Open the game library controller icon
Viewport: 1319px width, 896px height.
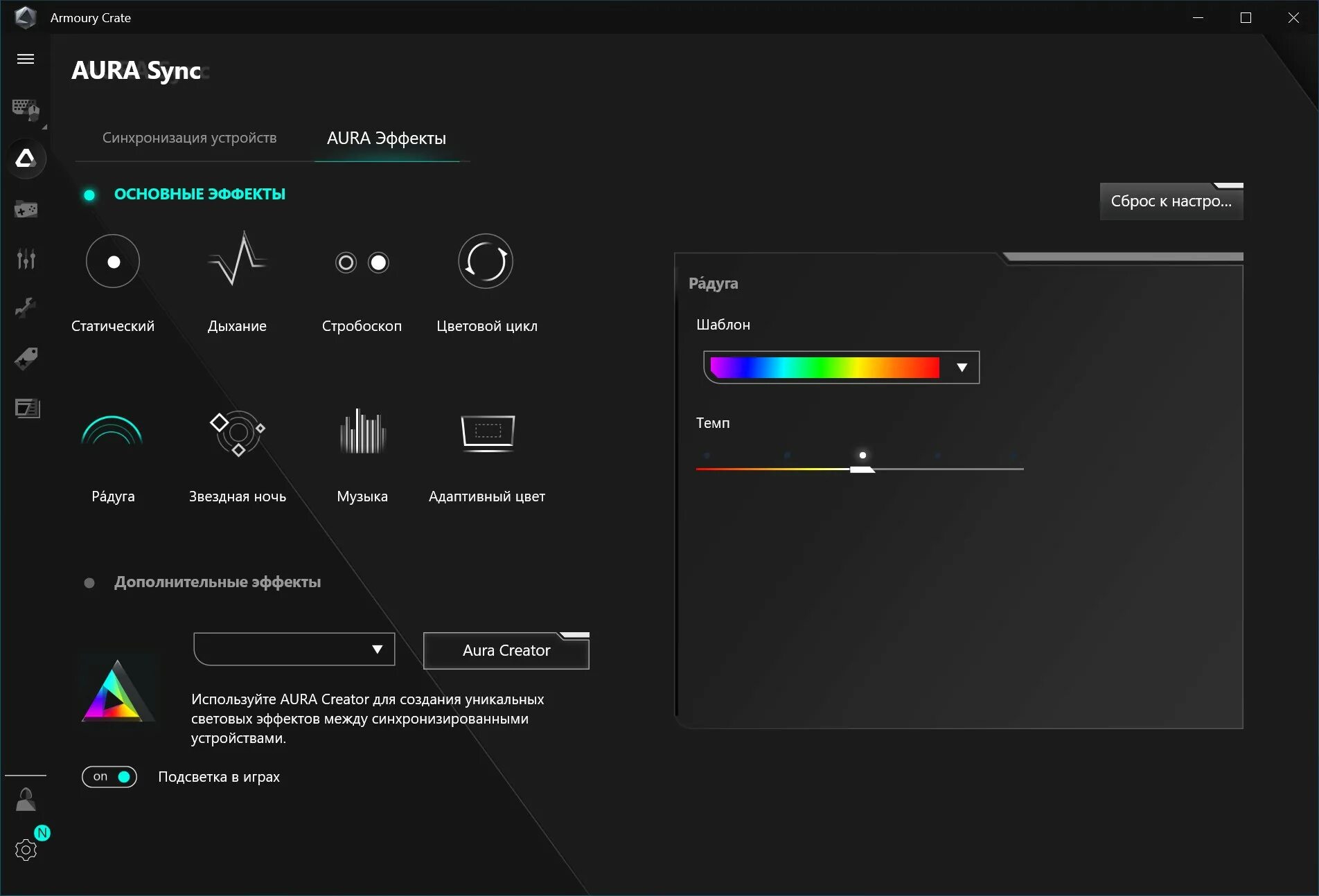tap(26, 208)
